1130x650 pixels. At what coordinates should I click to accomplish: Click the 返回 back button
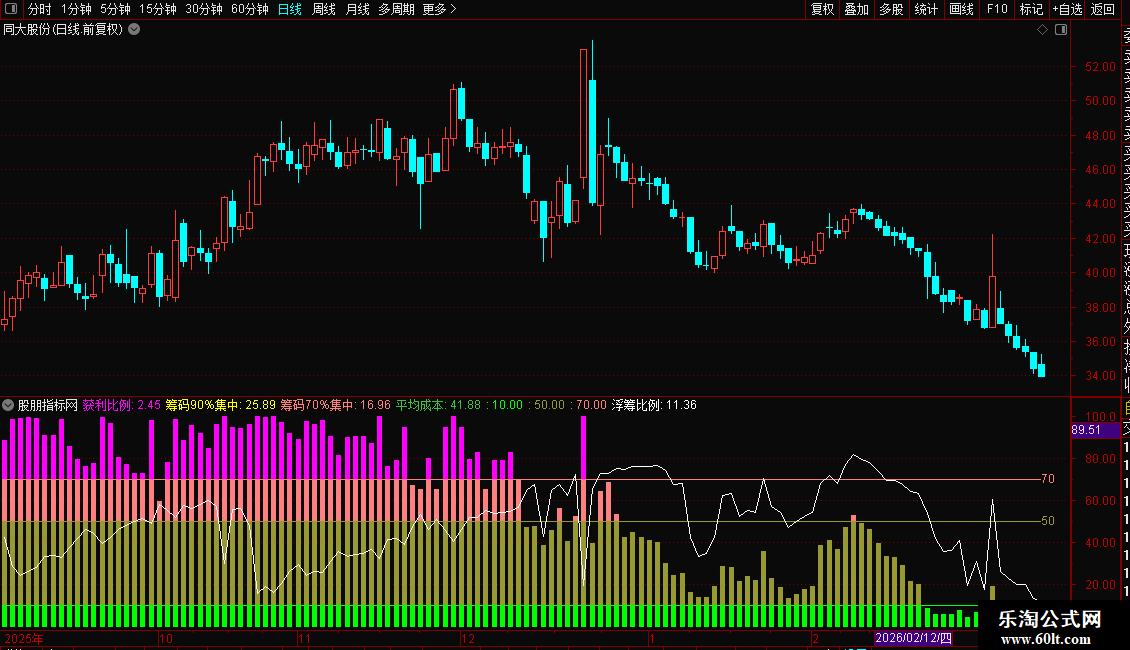[x=1103, y=9]
